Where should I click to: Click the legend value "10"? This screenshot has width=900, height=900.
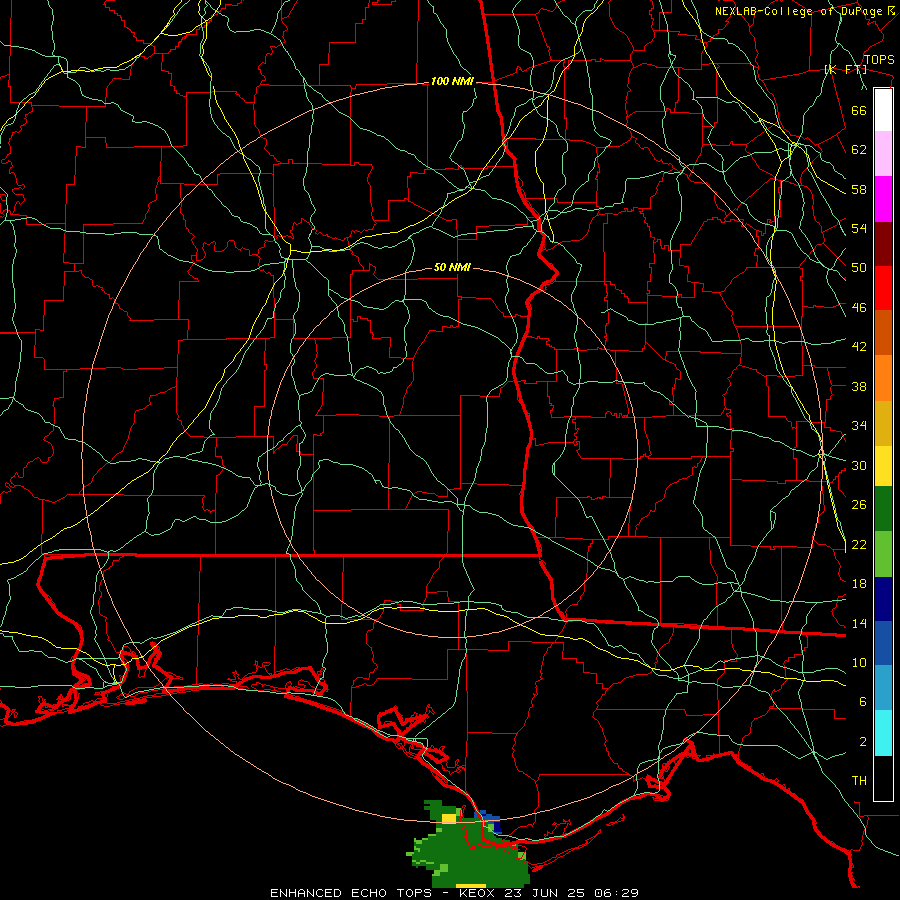[x=859, y=663]
